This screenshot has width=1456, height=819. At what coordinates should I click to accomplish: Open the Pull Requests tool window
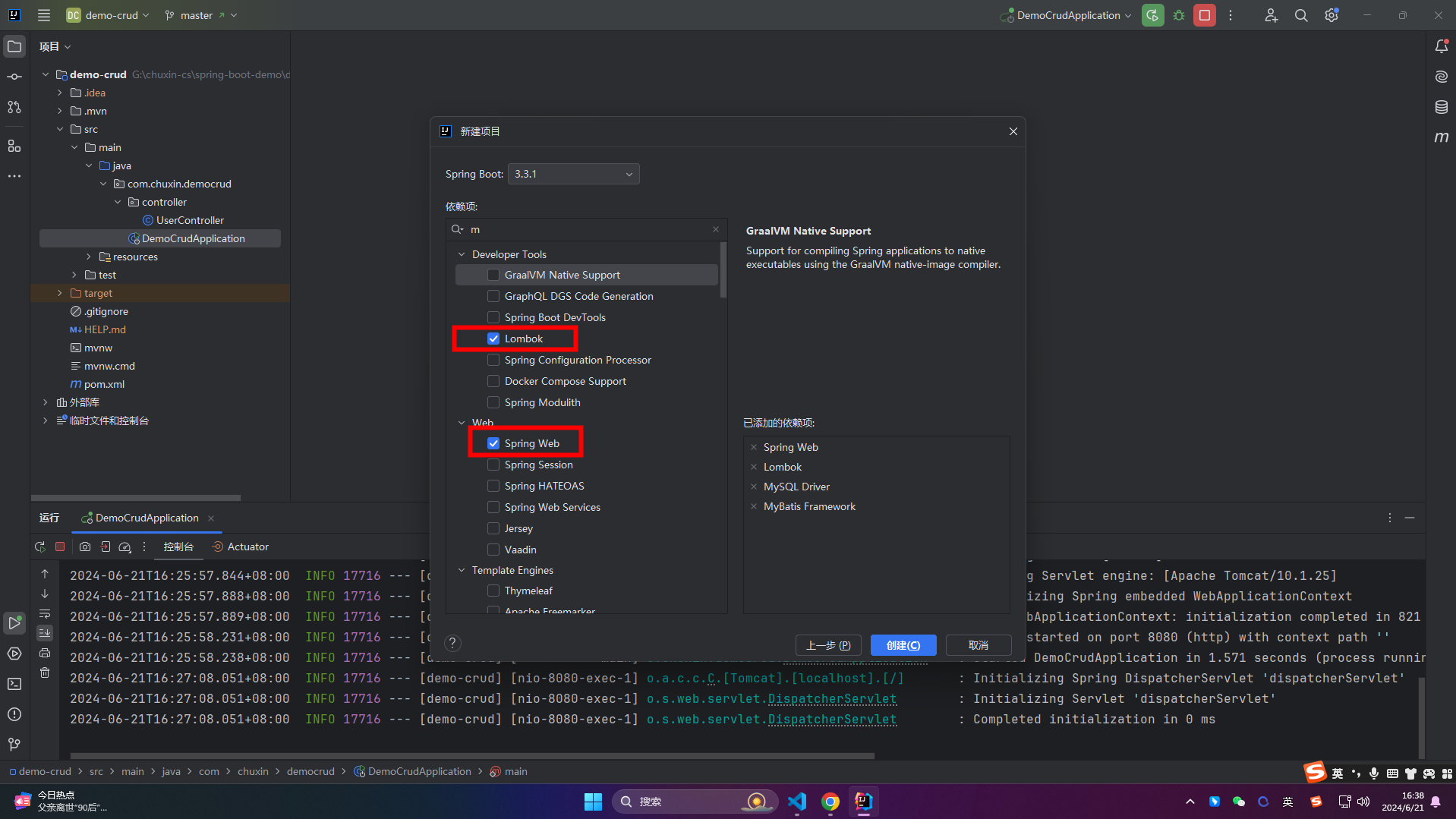tap(14, 107)
